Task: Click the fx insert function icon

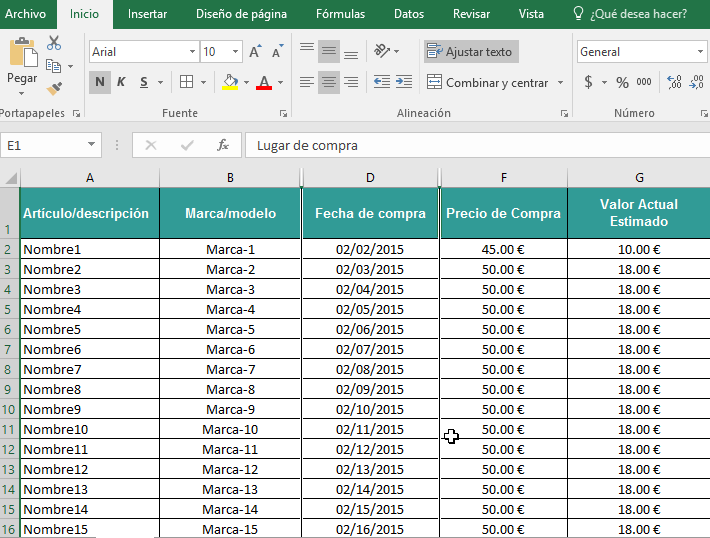Action: [223, 145]
